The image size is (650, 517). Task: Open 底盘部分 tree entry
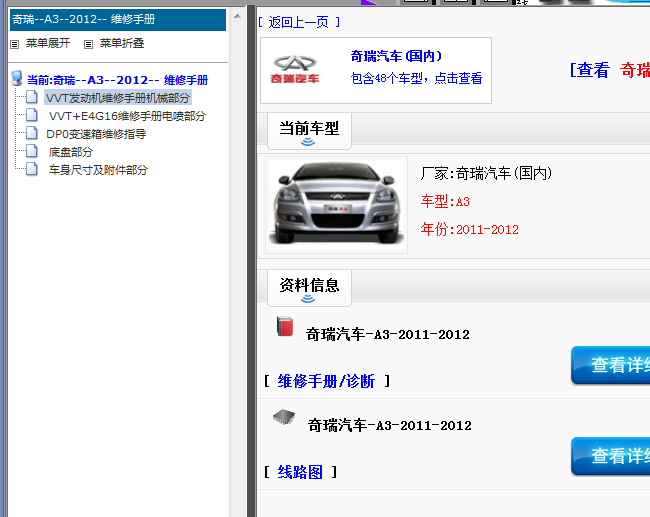[70, 152]
